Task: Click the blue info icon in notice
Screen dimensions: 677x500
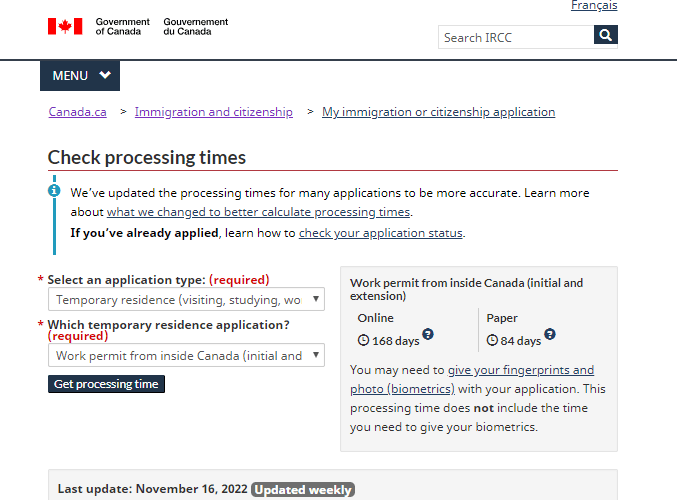Action: pyautogui.click(x=54, y=190)
